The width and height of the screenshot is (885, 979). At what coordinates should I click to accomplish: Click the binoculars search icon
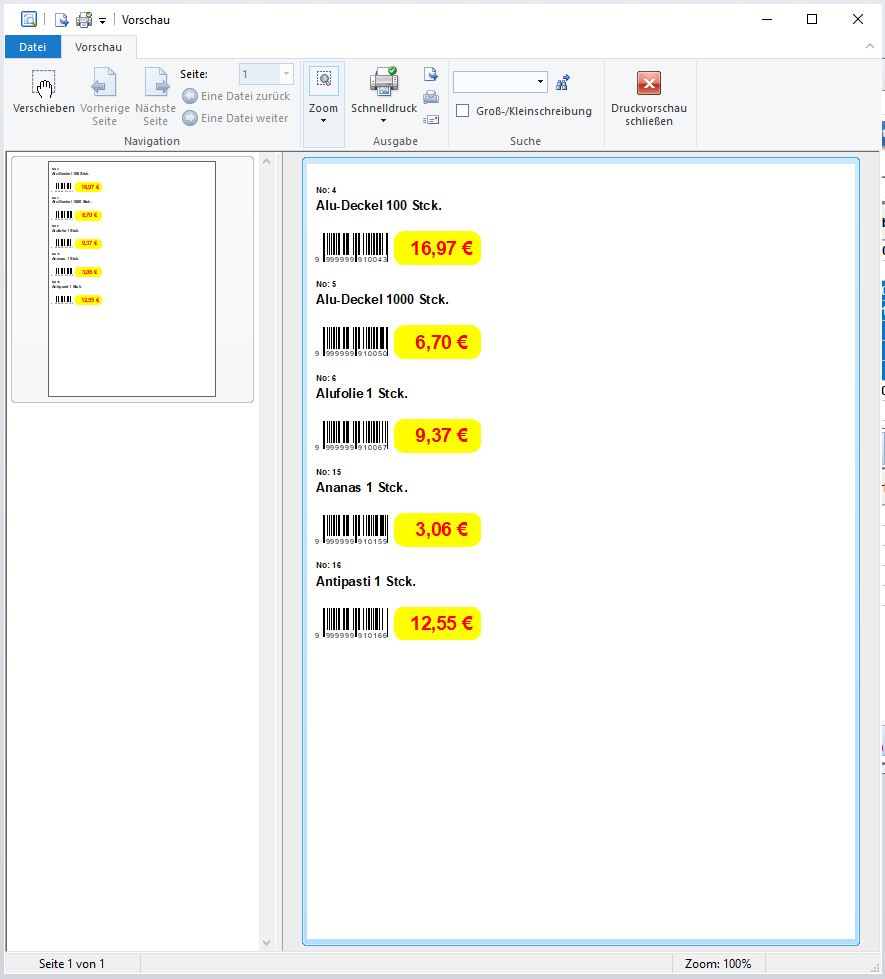[x=563, y=82]
